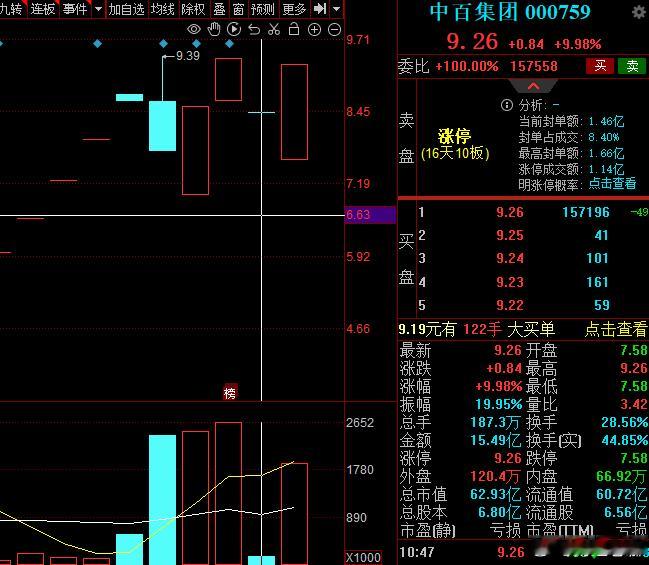Open the 预测 forecast tool
Viewport: 649px width, 565px height.
click(263, 9)
